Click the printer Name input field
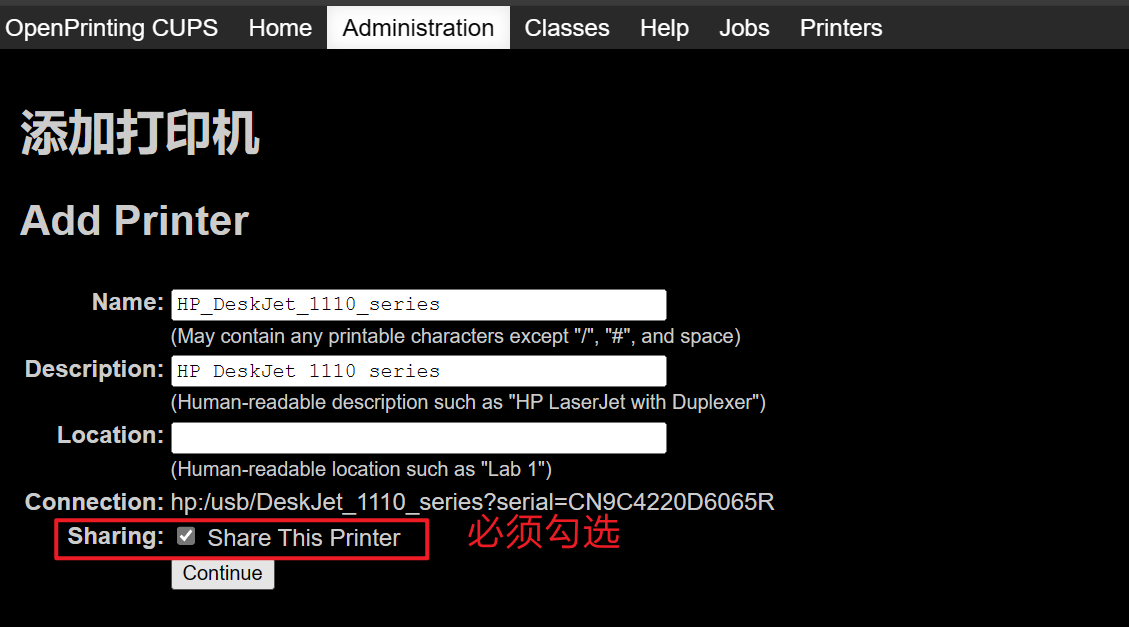 418,305
